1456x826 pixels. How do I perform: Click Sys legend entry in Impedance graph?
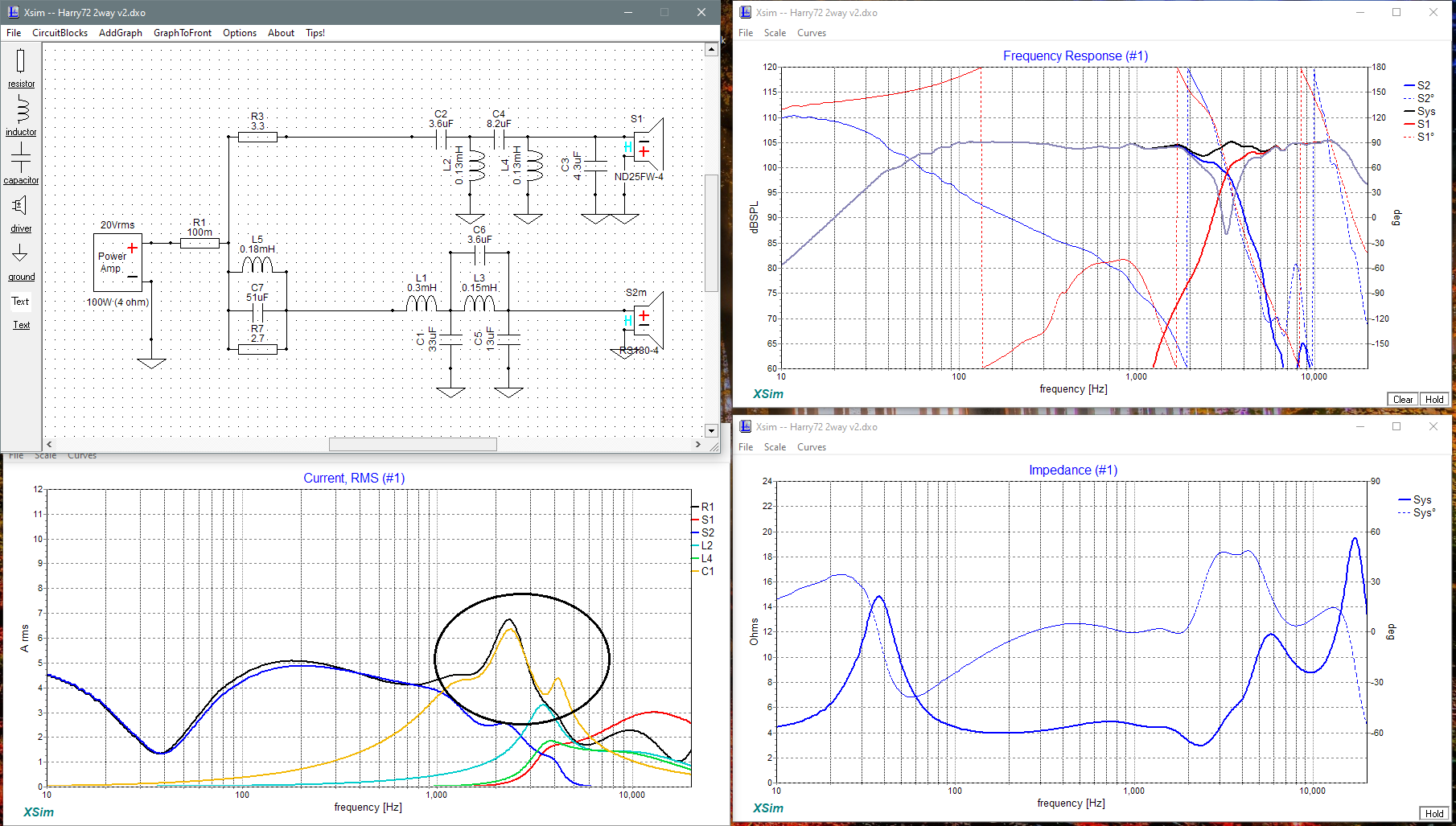tap(1415, 499)
